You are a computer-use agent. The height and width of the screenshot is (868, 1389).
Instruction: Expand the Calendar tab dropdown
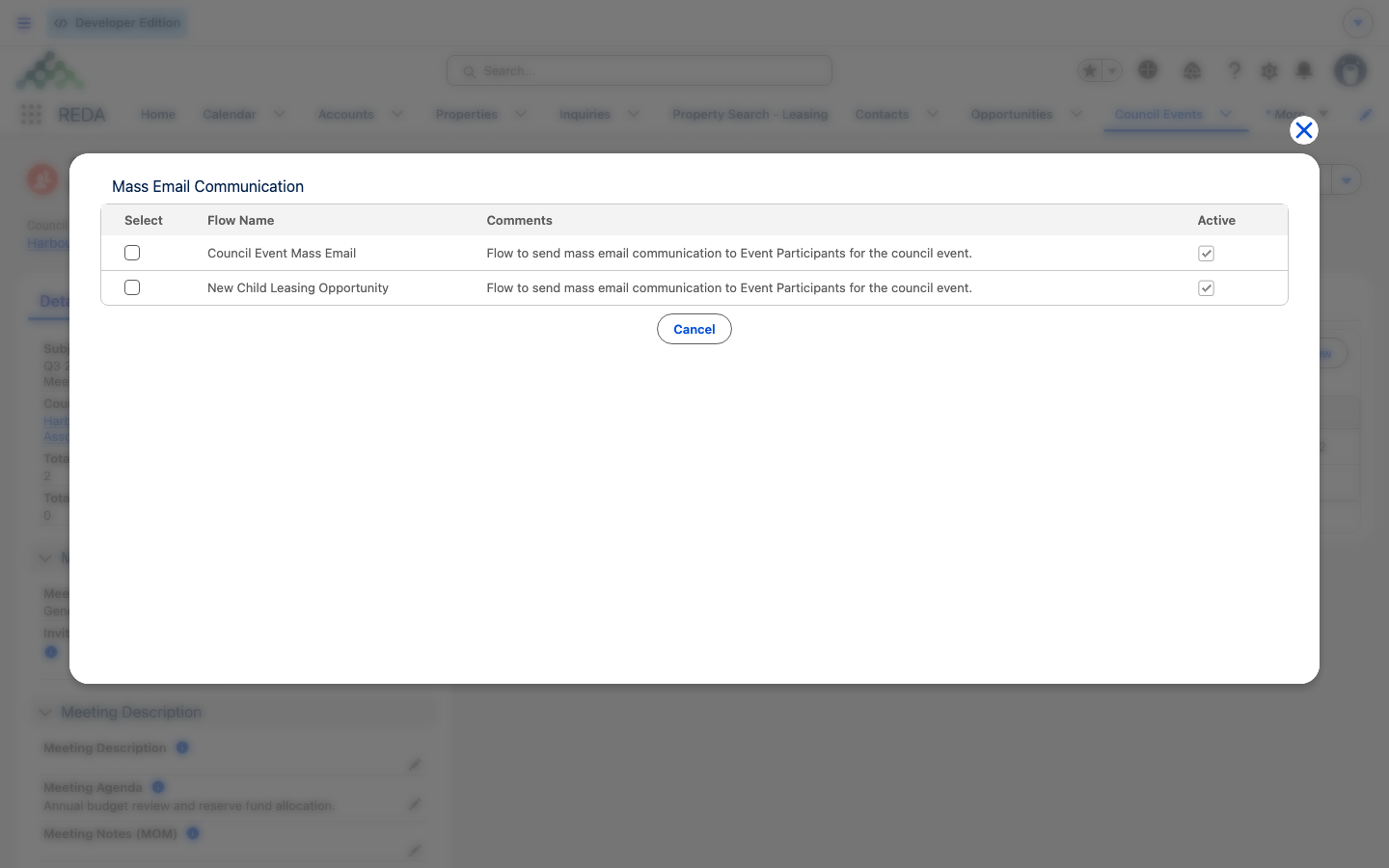coord(280,114)
